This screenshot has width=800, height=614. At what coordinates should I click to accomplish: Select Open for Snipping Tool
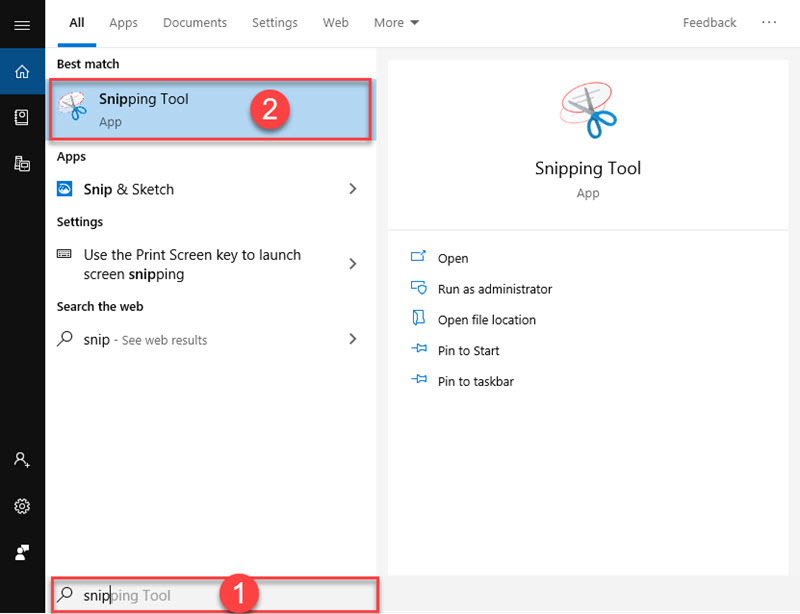click(453, 258)
